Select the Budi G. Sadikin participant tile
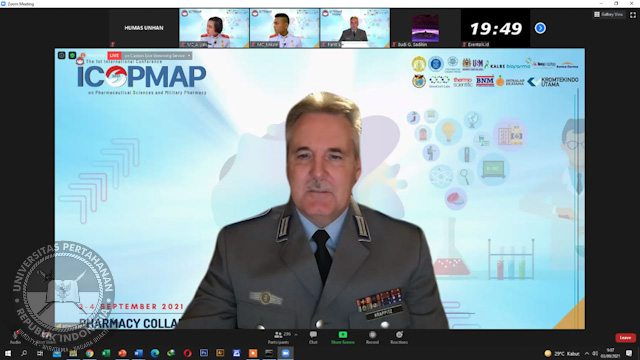The height and width of the screenshot is (360, 640). point(425,28)
